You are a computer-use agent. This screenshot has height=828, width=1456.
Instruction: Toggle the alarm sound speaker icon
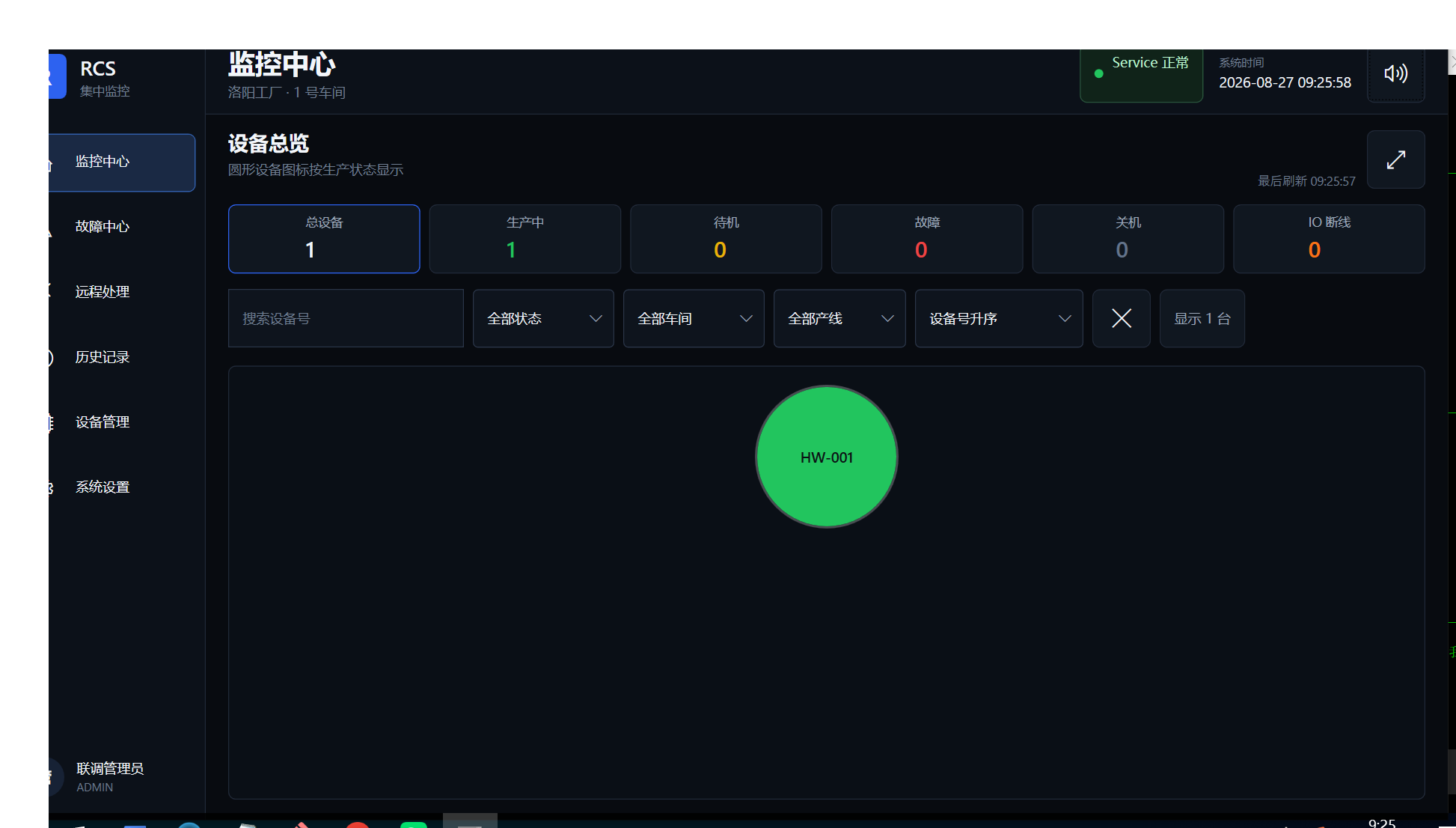coord(1395,74)
